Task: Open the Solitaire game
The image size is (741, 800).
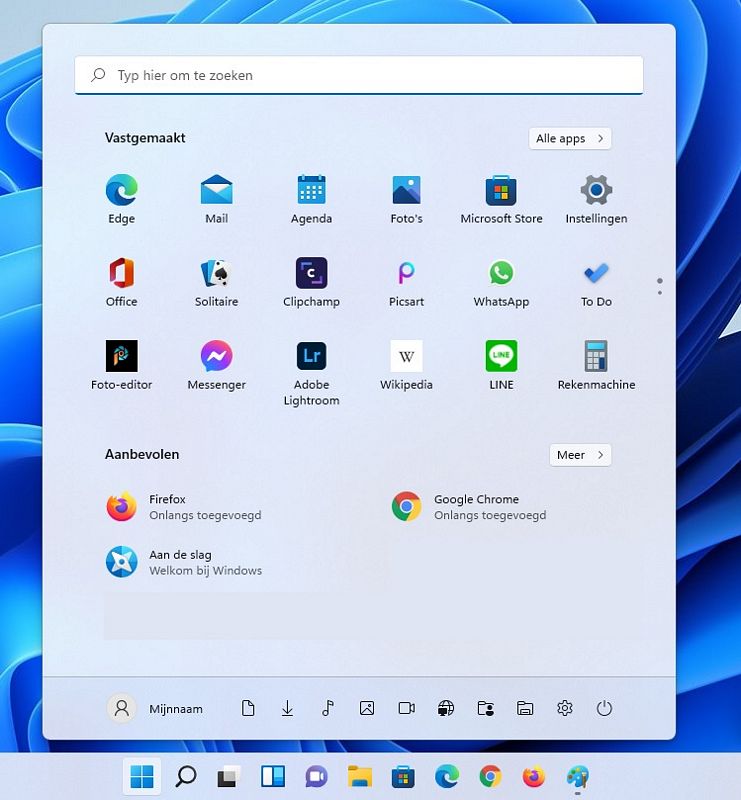Action: [x=216, y=282]
